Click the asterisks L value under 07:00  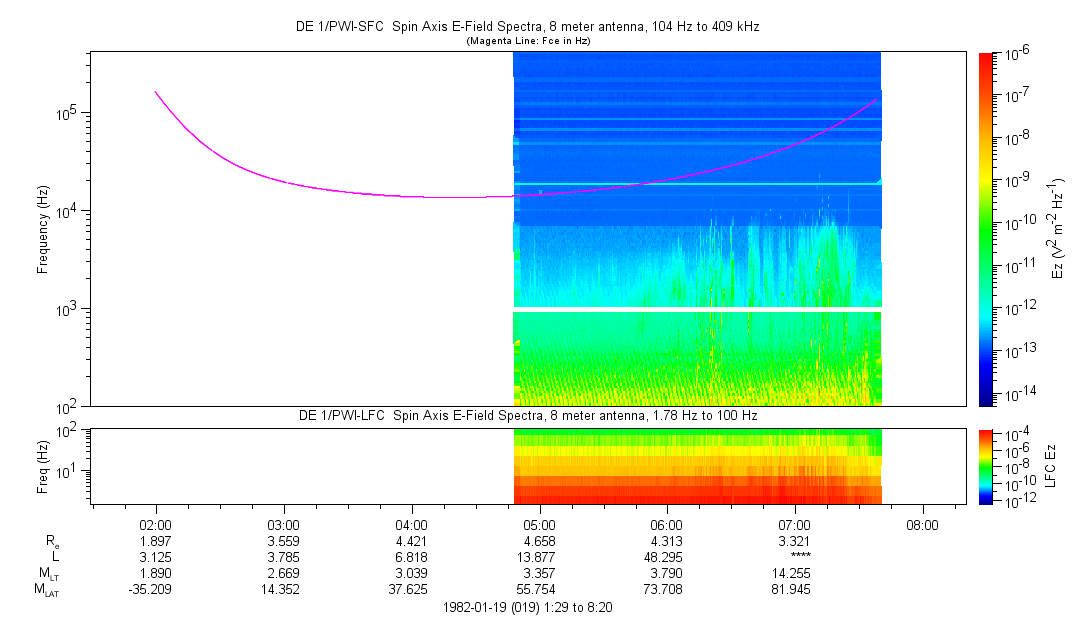click(794, 557)
